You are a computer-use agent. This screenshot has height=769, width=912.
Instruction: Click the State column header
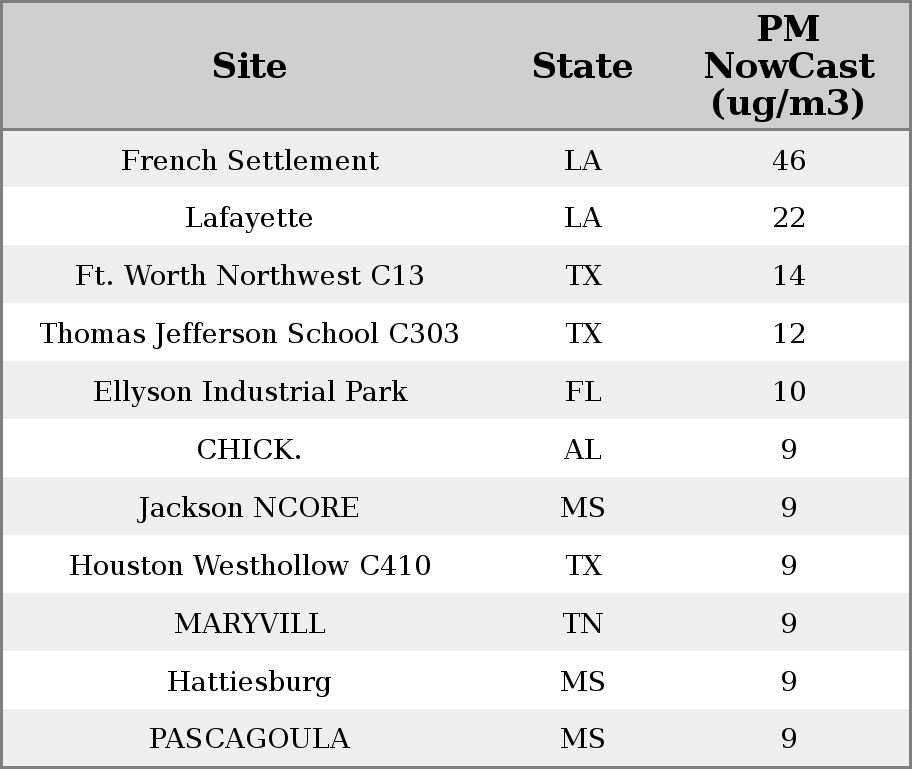point(582,66)
